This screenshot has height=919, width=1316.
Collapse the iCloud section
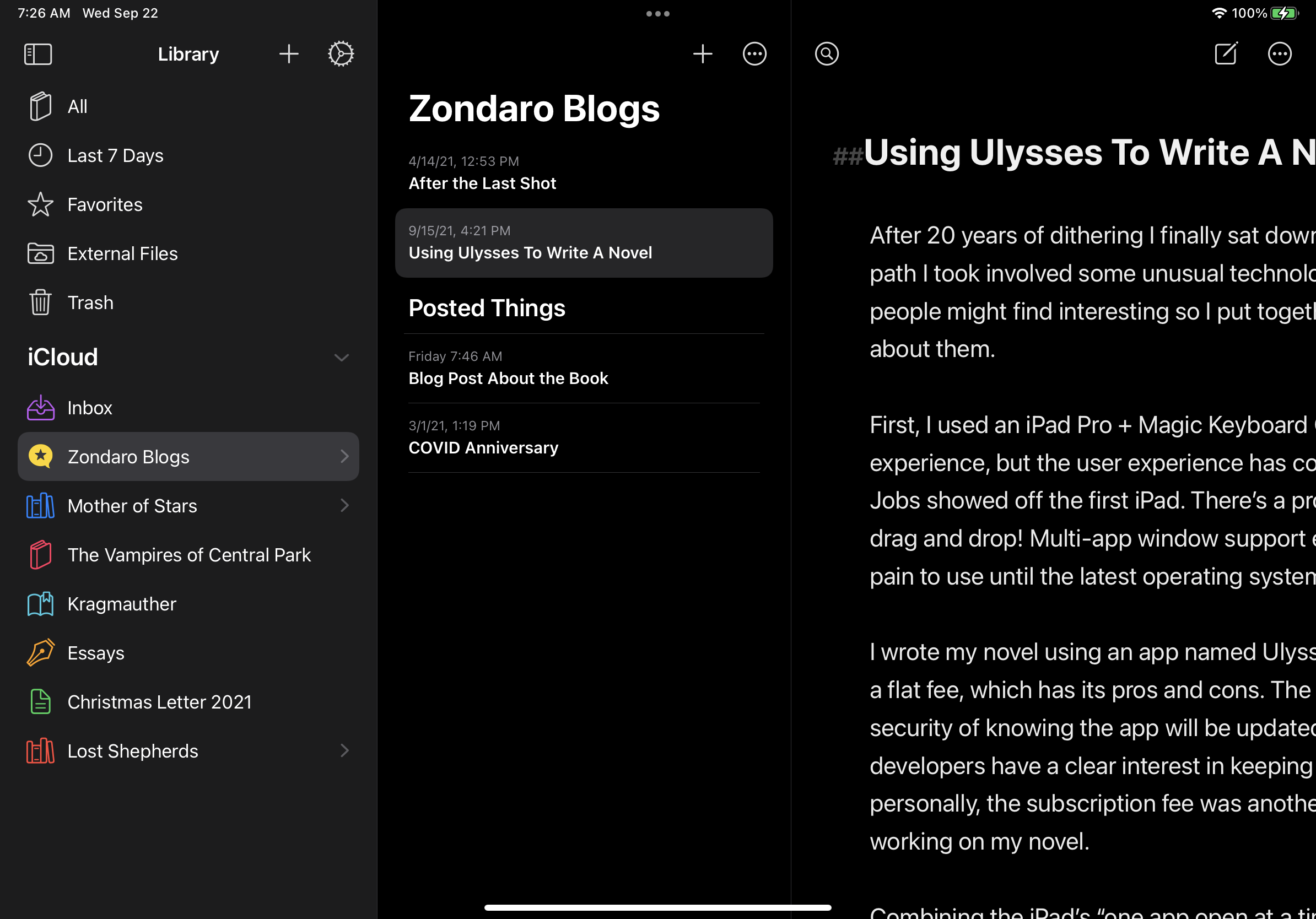point(342,358)
